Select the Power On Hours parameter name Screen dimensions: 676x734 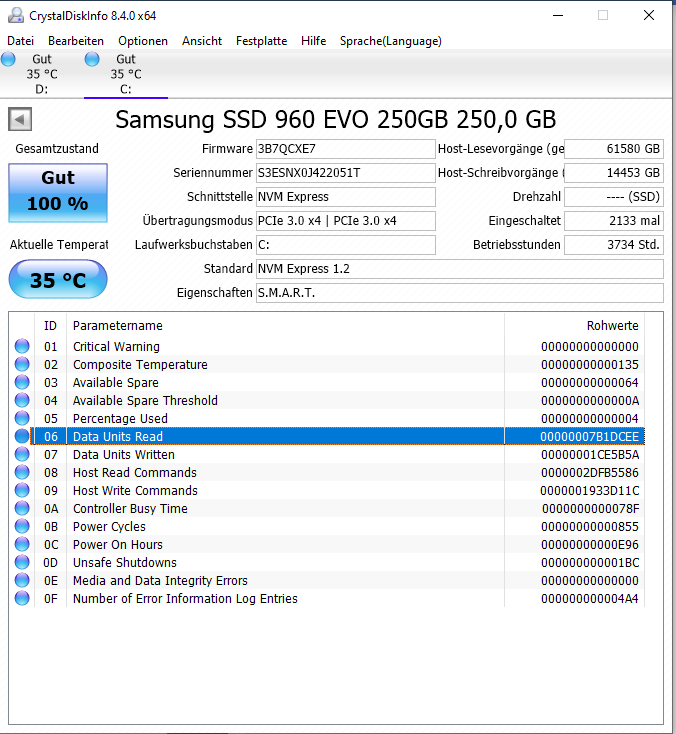pos(118,544)
